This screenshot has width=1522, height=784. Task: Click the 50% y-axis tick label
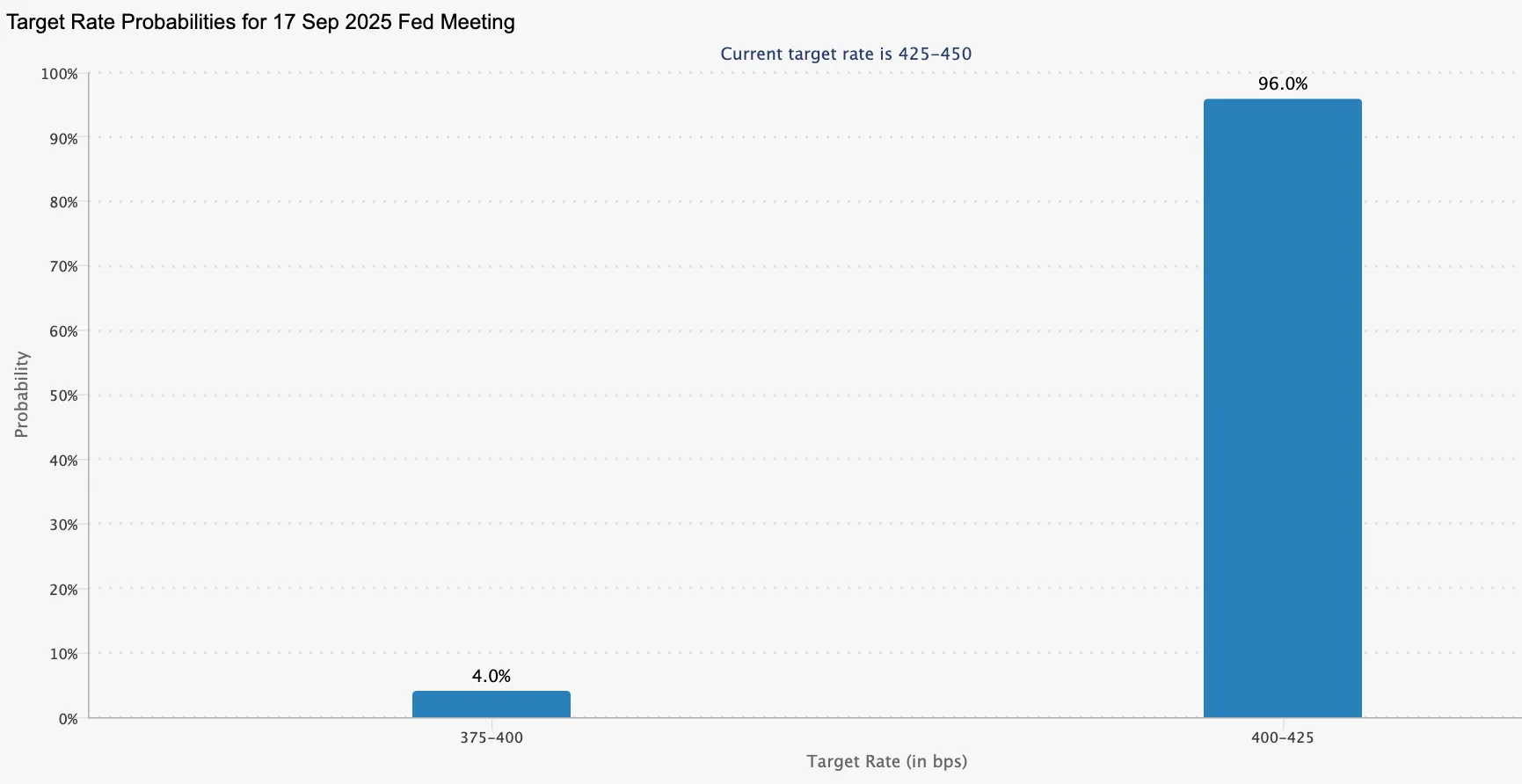click(x=62, y=396)
